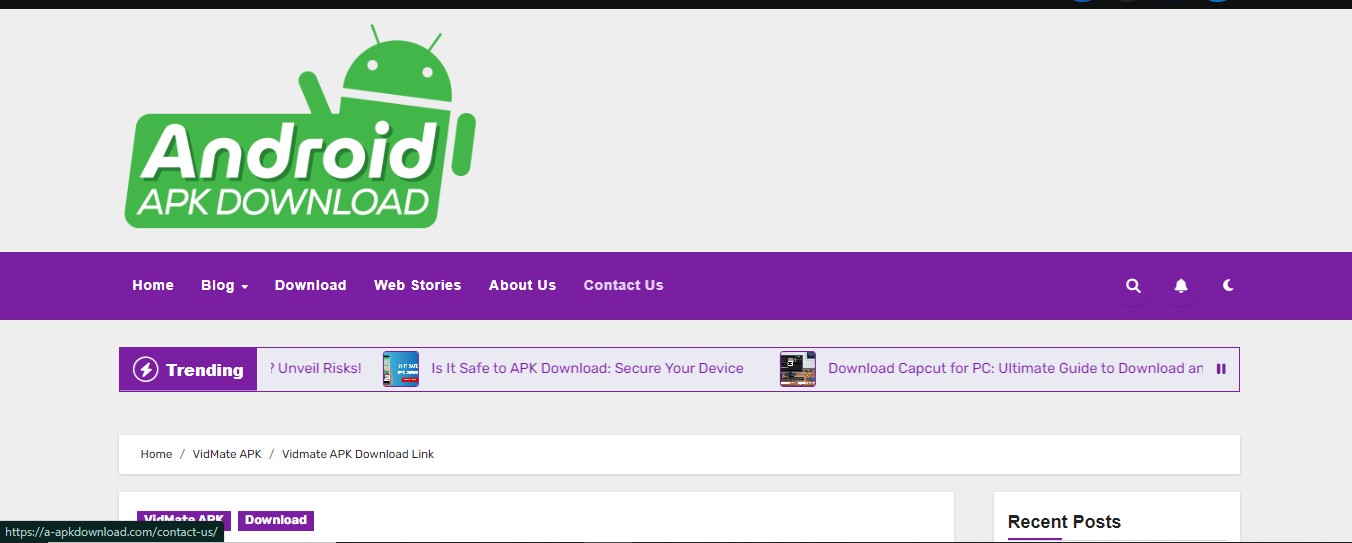The height and width of the screenshot is (543, 1352).
Task: Click the Trending lightning bolt icon
Action: tap(146, 370)
